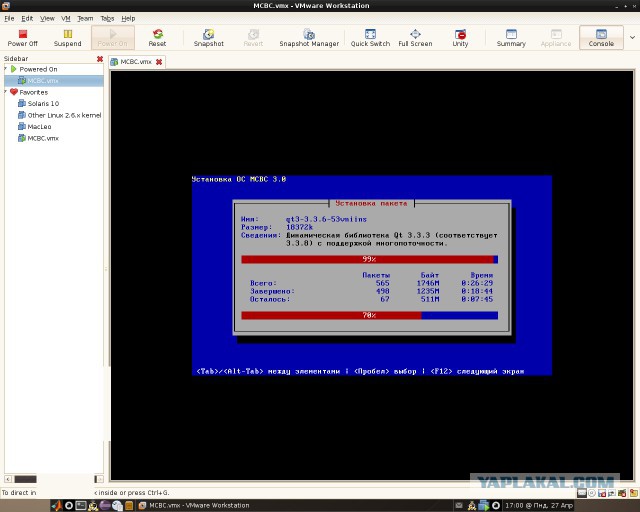
Task: Click the remaining time 0:07:45
Action: (477, 299)
